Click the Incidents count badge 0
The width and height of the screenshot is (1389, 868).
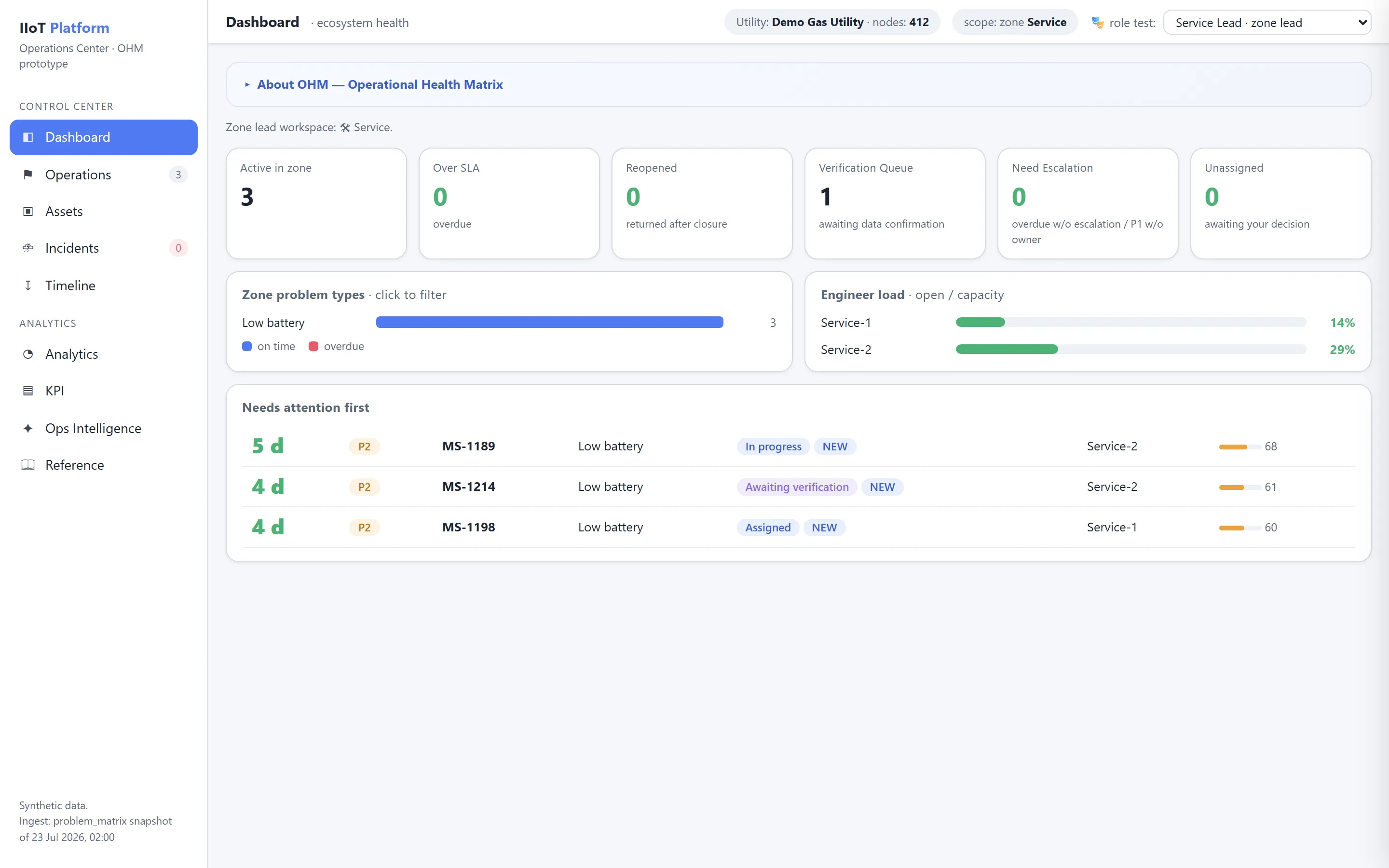[178, 248]
